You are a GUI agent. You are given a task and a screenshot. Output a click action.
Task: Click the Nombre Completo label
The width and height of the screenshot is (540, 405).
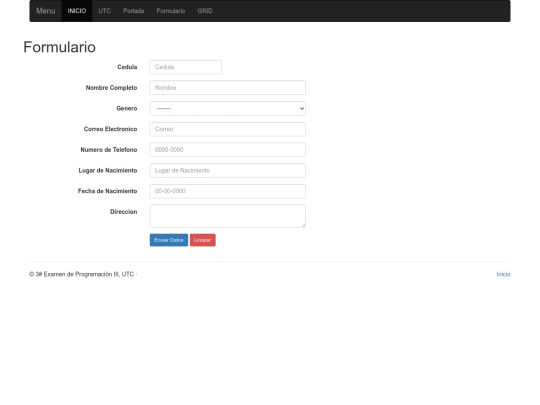(111, 88)
